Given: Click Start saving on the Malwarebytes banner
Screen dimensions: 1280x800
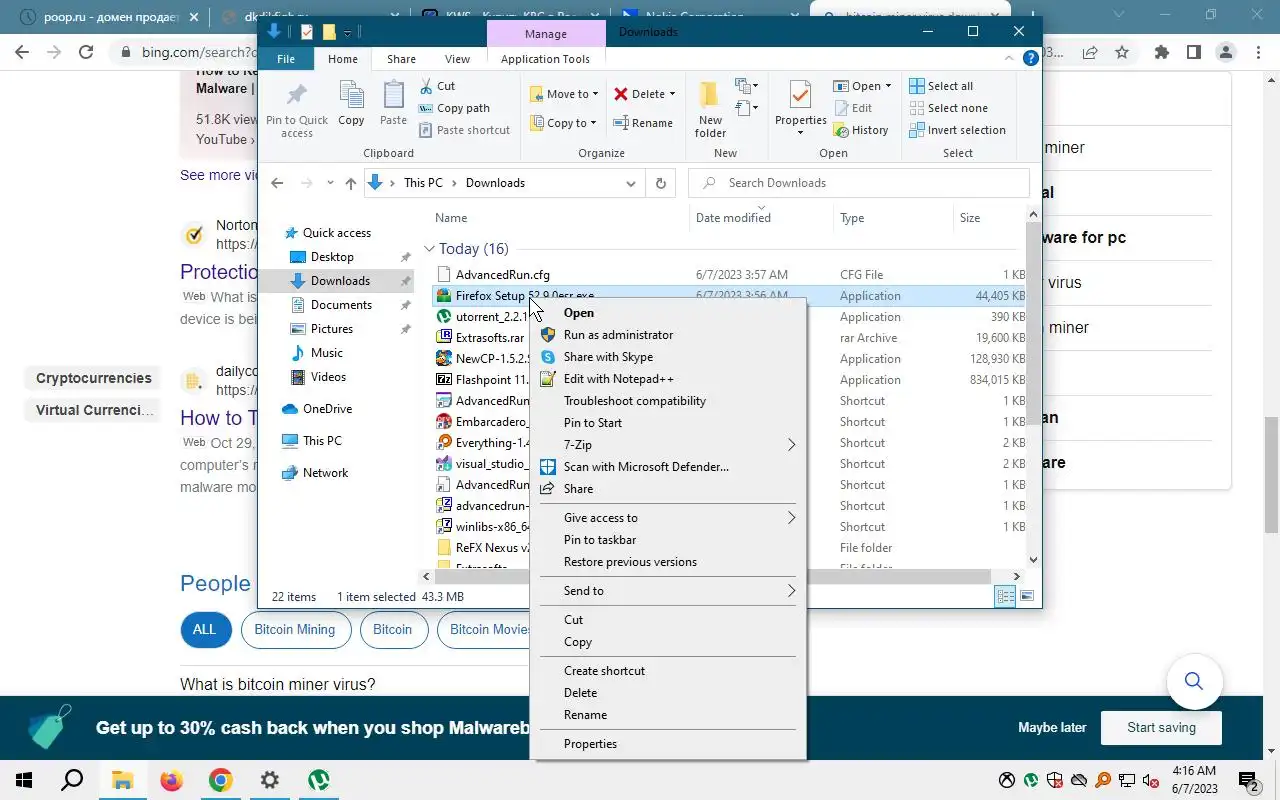Looking at the screenshot, I should [x=1161, y=728].
